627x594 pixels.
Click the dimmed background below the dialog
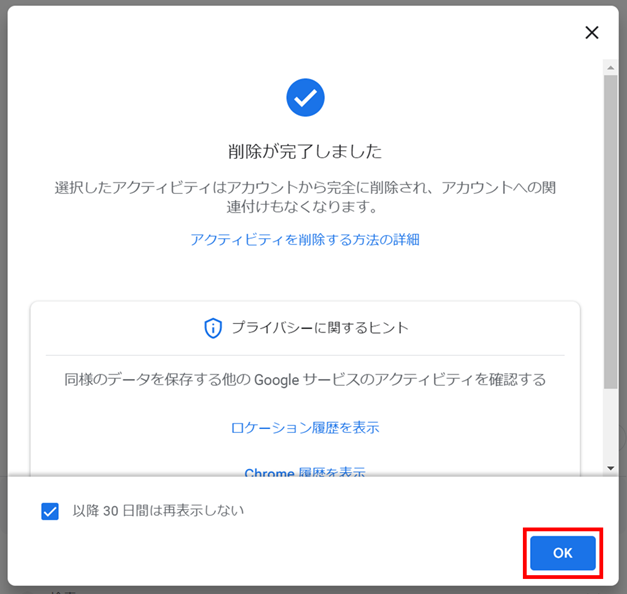coord(300,589)
